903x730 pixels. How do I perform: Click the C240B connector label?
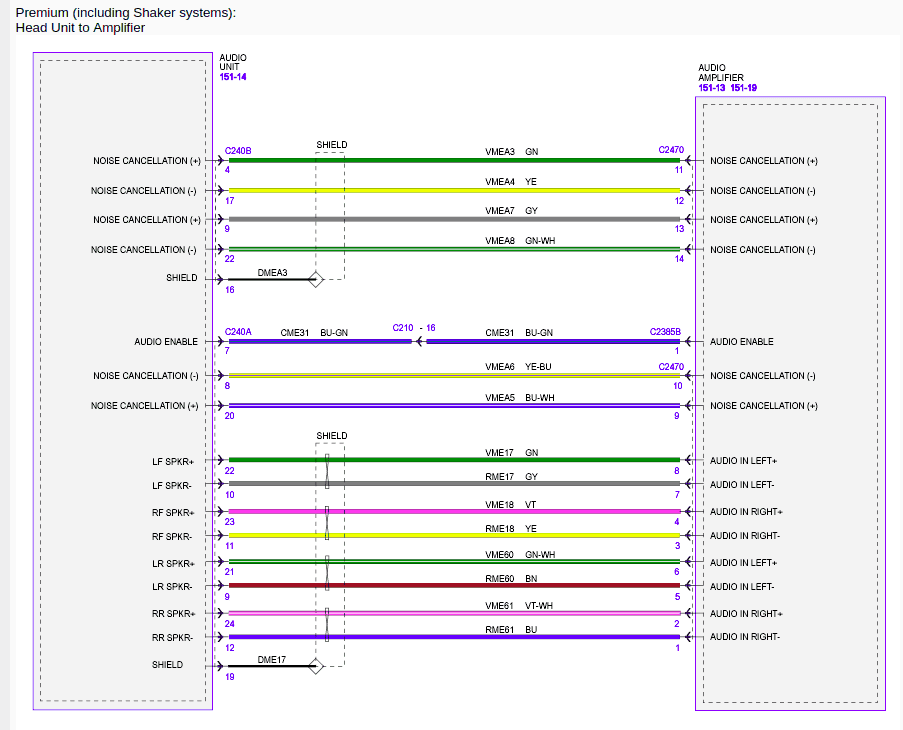point(238,151)
